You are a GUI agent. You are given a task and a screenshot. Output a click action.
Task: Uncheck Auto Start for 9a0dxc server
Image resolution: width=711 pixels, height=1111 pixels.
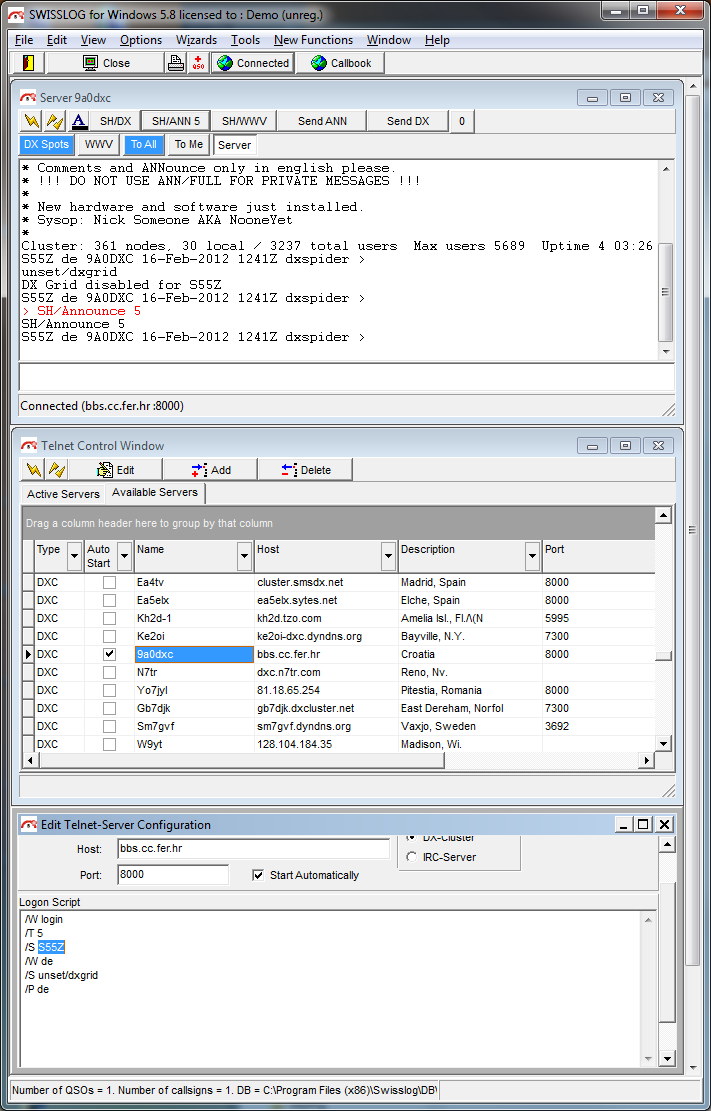click(x=110, y=654)
